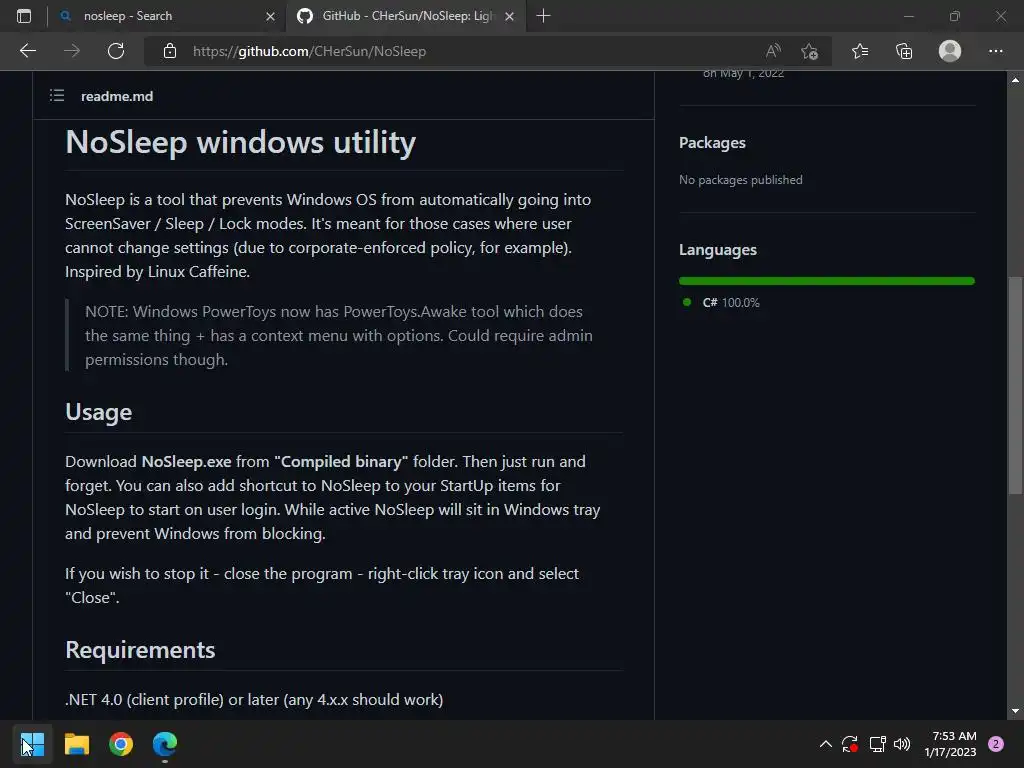1024x768 pixels.
Task: Click the Microsoft Edge taskbar icon
Action: pos(165,744)
